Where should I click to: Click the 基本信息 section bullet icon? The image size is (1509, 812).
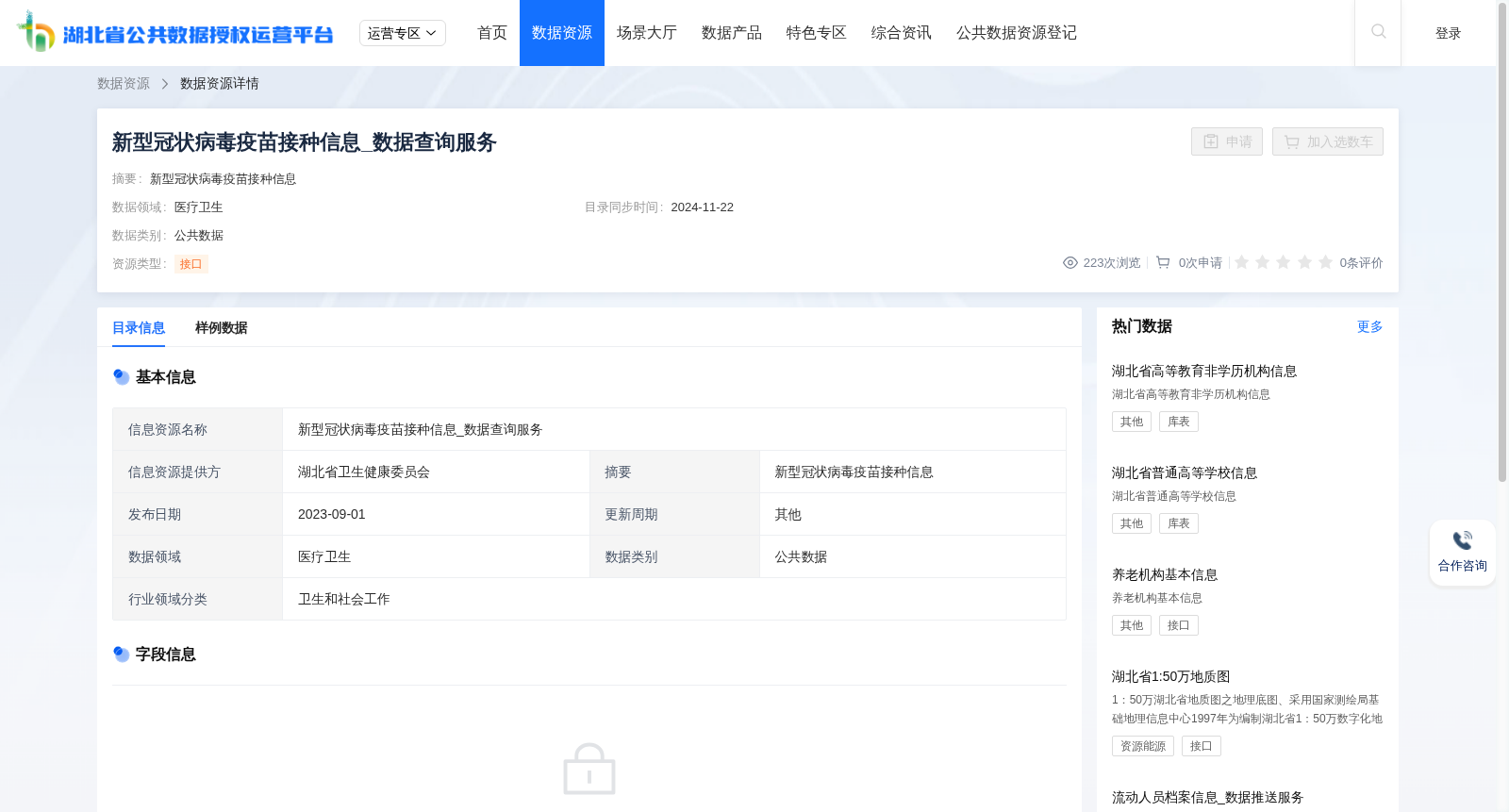tap(121, 377)
